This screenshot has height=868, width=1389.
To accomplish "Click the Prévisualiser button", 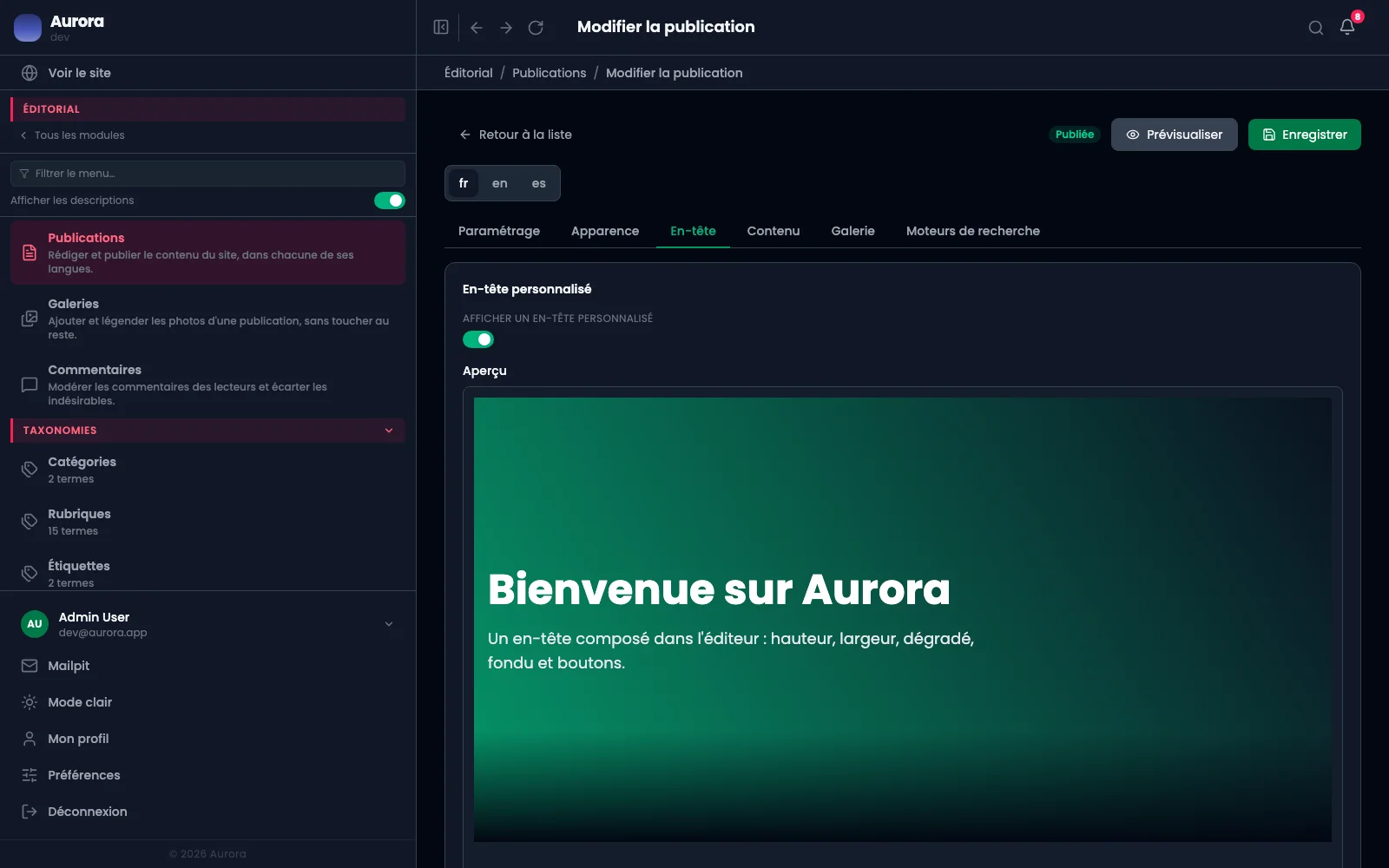I will tap(1175, 135).
